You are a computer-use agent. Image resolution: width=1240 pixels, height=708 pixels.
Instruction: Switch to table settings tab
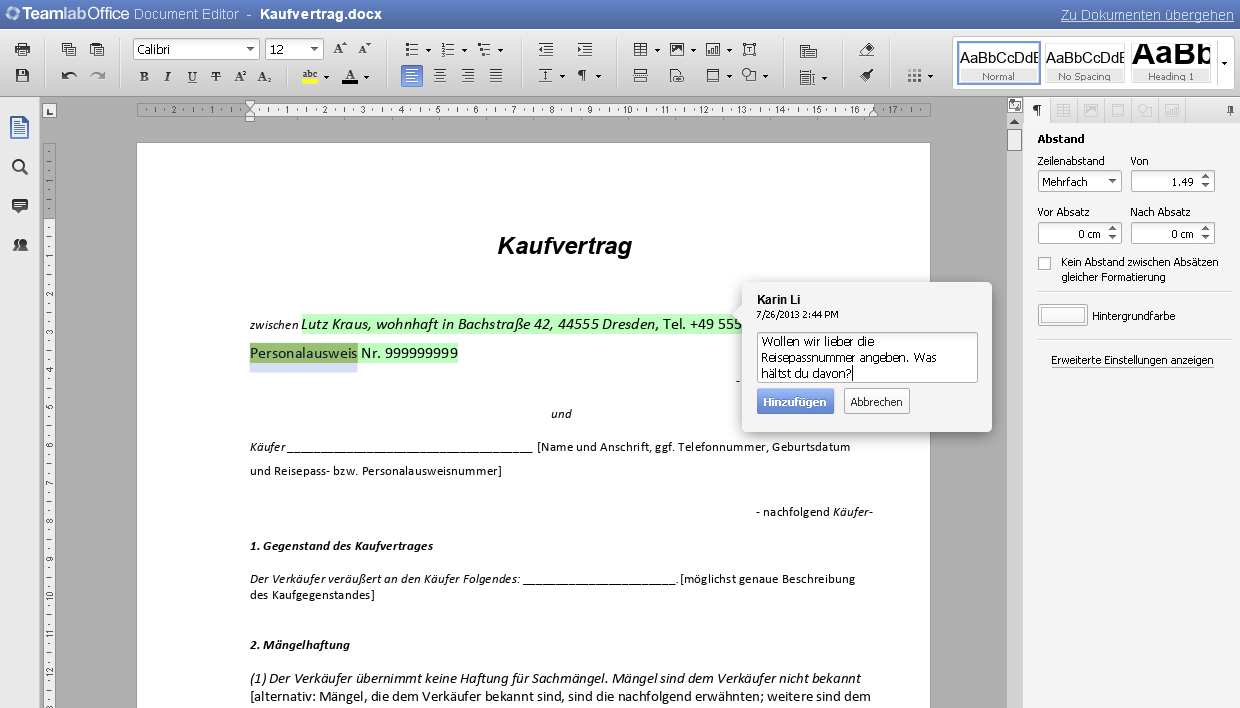1064,110
